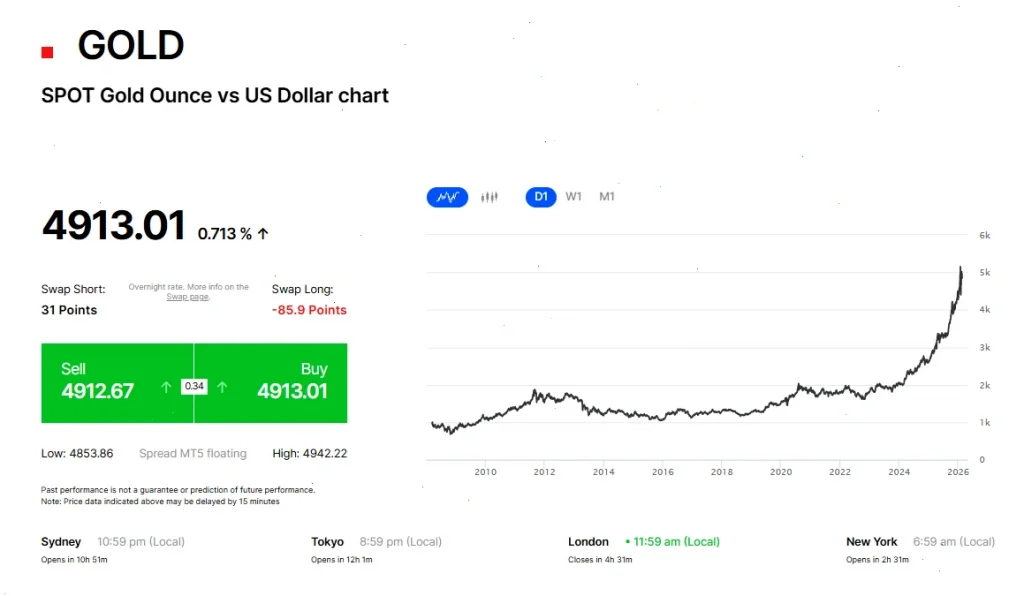Click the 2020 mark on the chart axis
The image size is (1024, 596).
coord(781,471)
